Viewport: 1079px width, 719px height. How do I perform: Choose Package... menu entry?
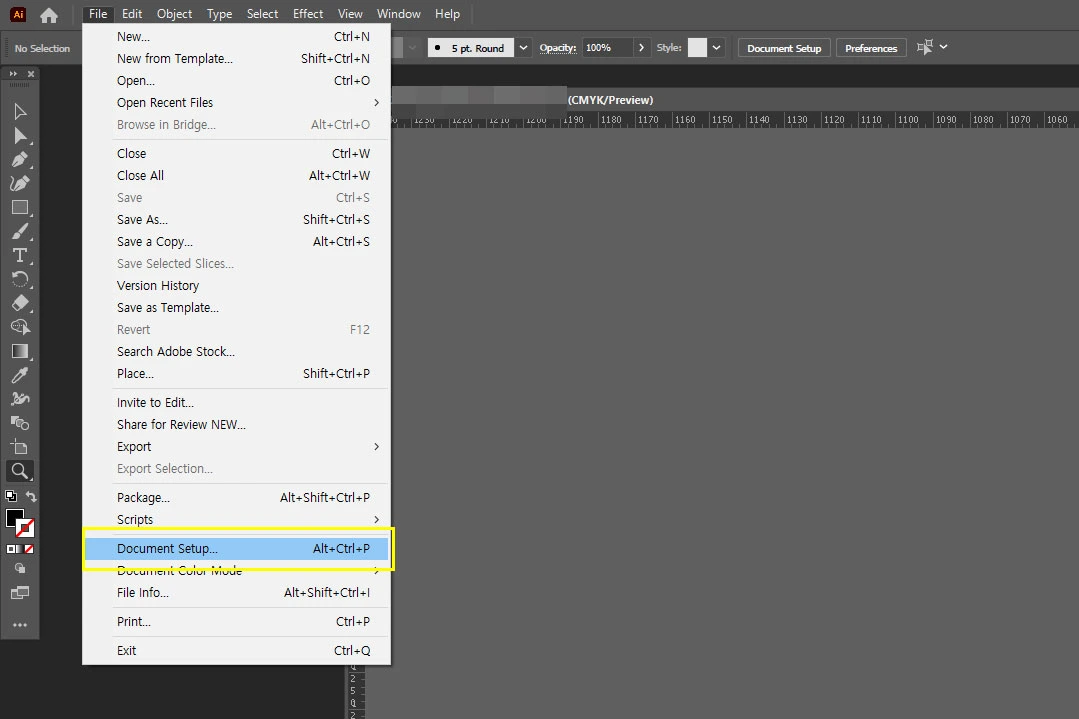coord(236,497)
